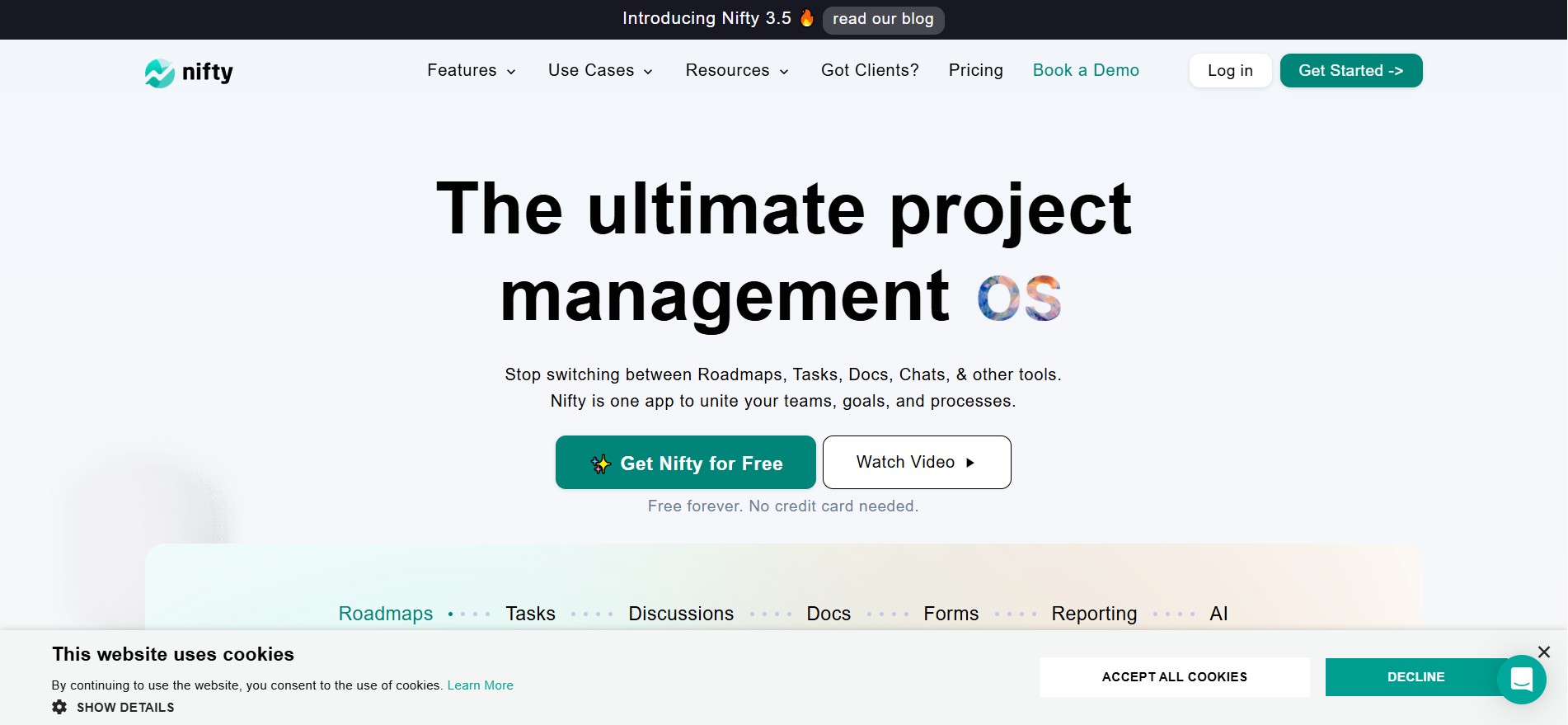Click the Introducing Nifty 3.5 text
Screen dimensions: 1568x725
pos(707,18)
